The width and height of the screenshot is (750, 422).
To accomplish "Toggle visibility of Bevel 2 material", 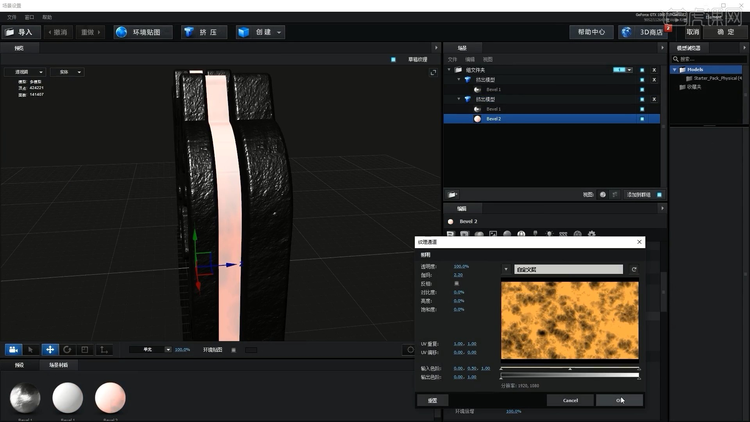I will pos(642,119).
